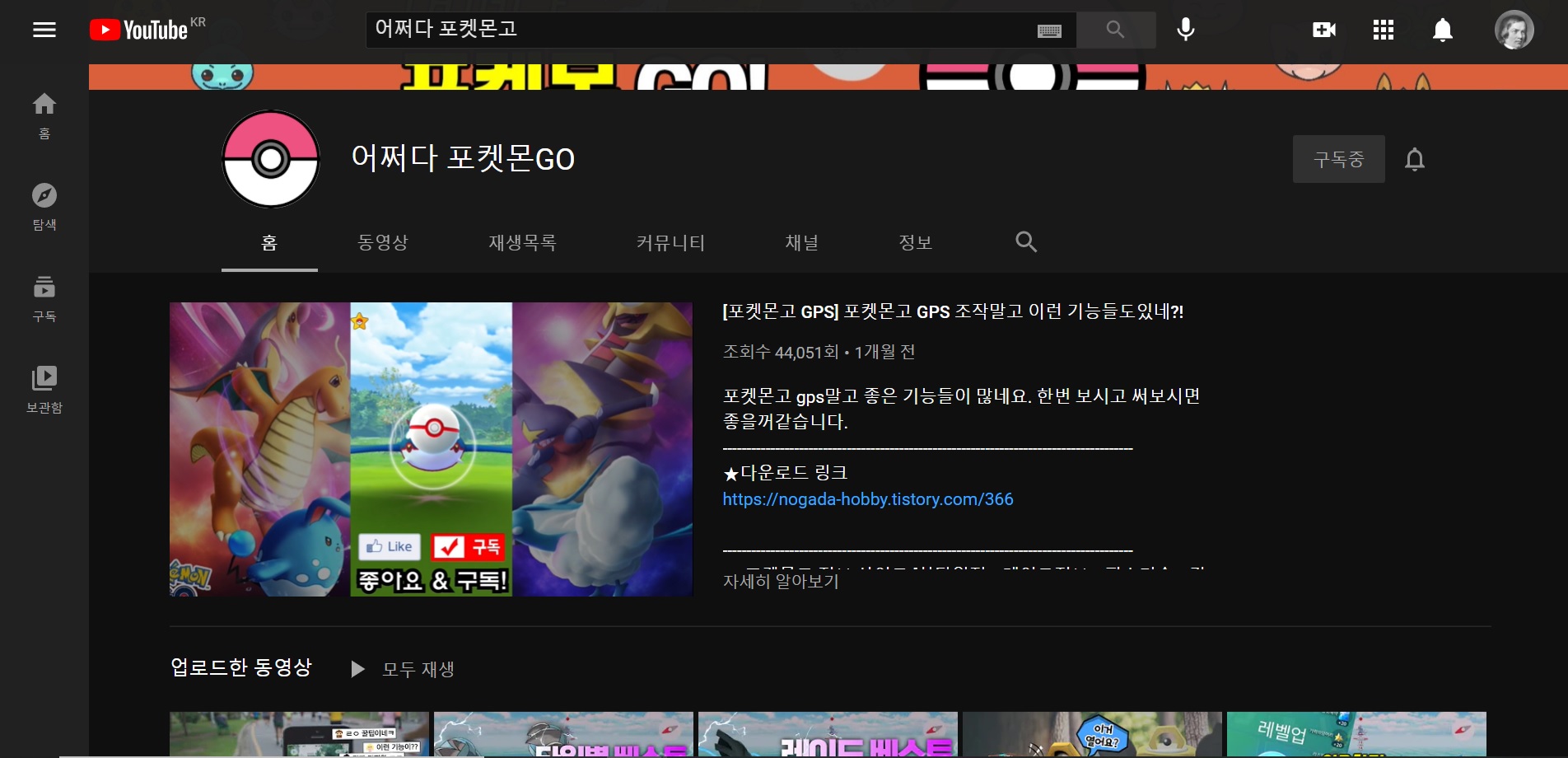Open the on-screen keyboard icon

click(x=1048, y=30)
